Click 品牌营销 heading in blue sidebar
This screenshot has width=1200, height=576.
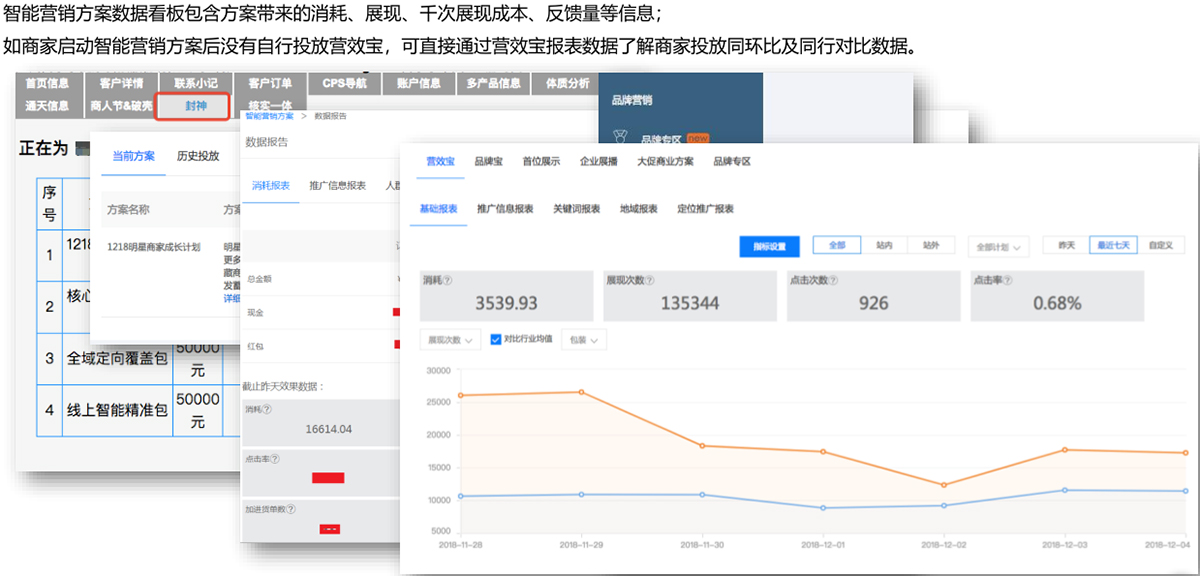coord(632,100)
